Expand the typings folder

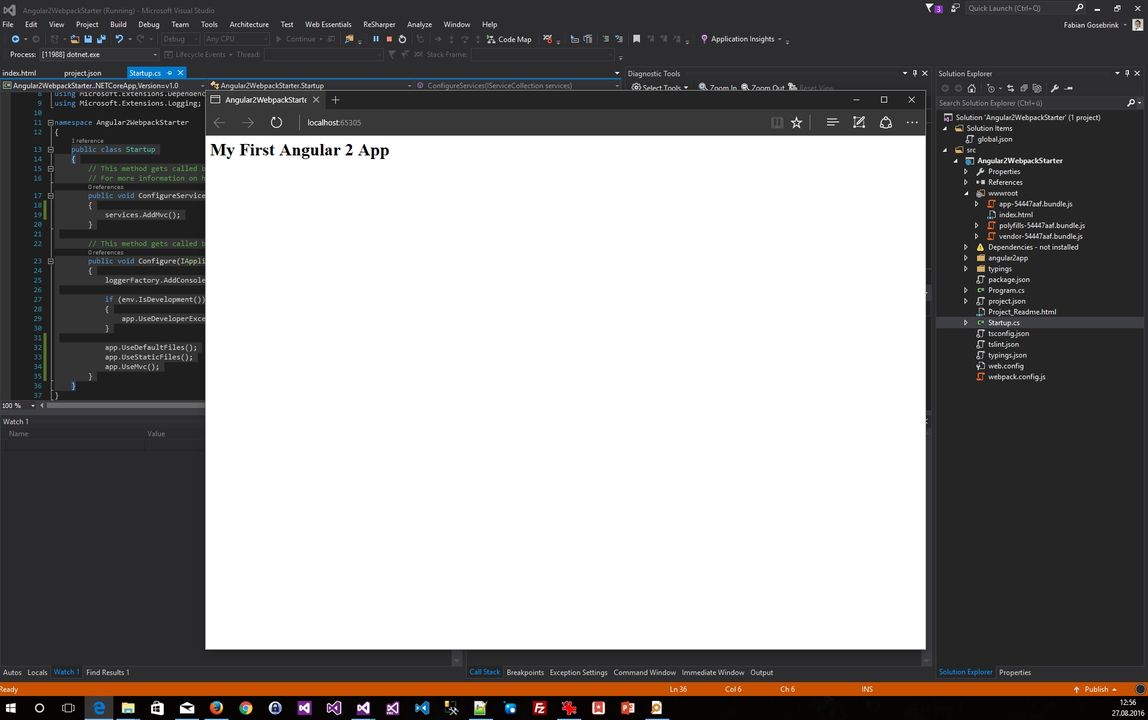coord(966,269)
